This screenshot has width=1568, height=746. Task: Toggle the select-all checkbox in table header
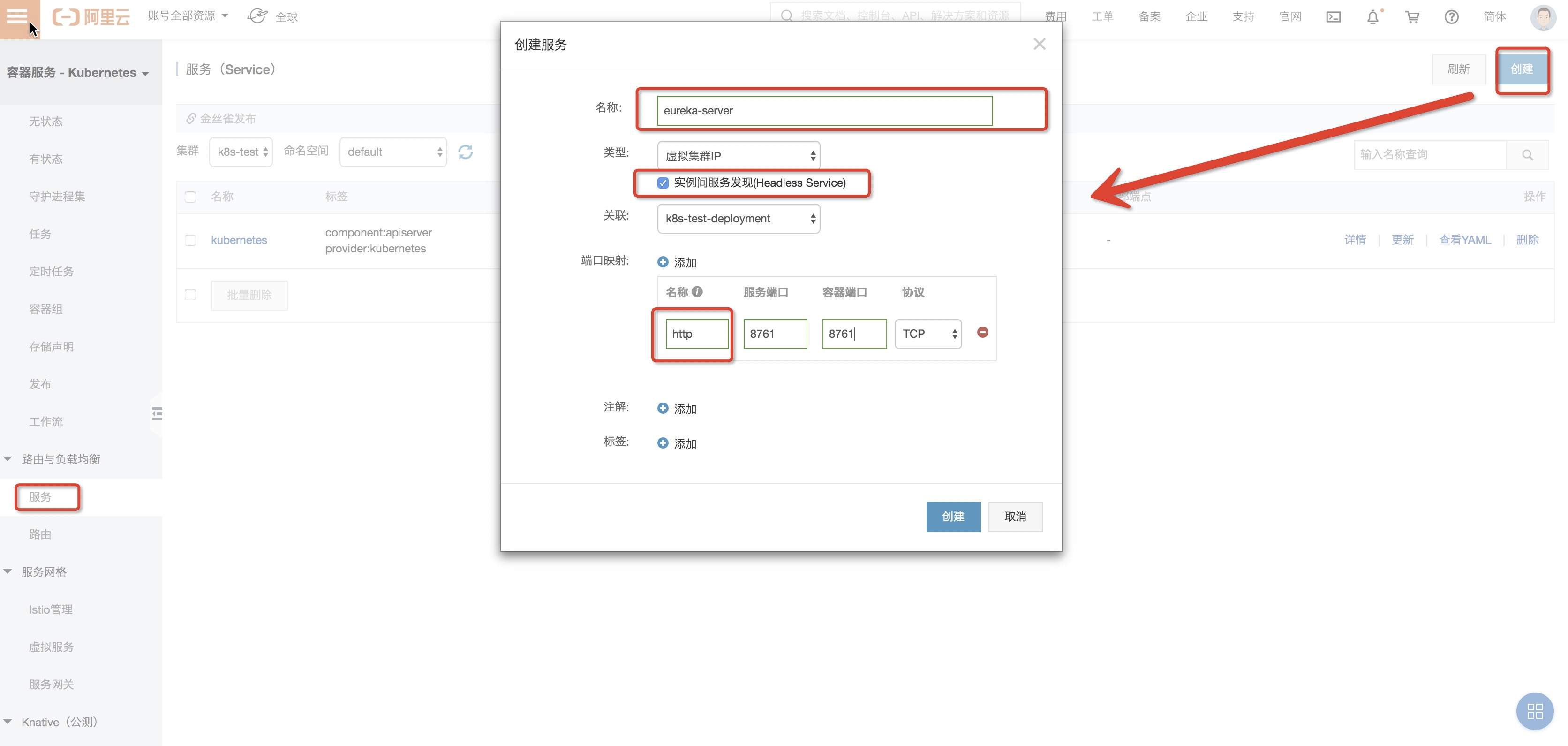190,197
